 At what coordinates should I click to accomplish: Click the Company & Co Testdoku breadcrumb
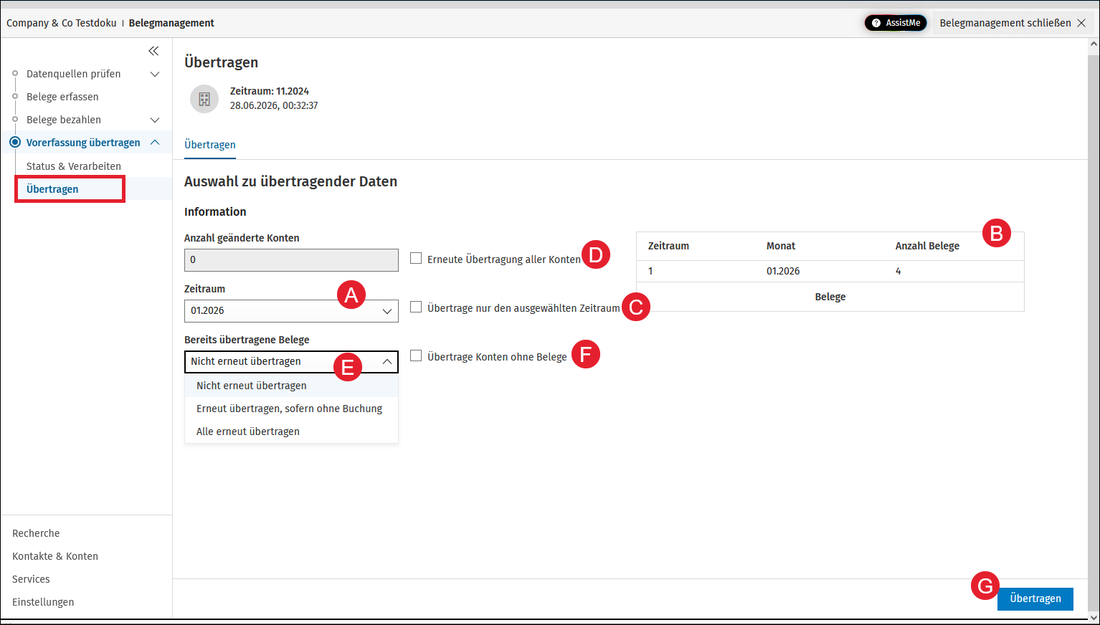[x=61, y=23]
